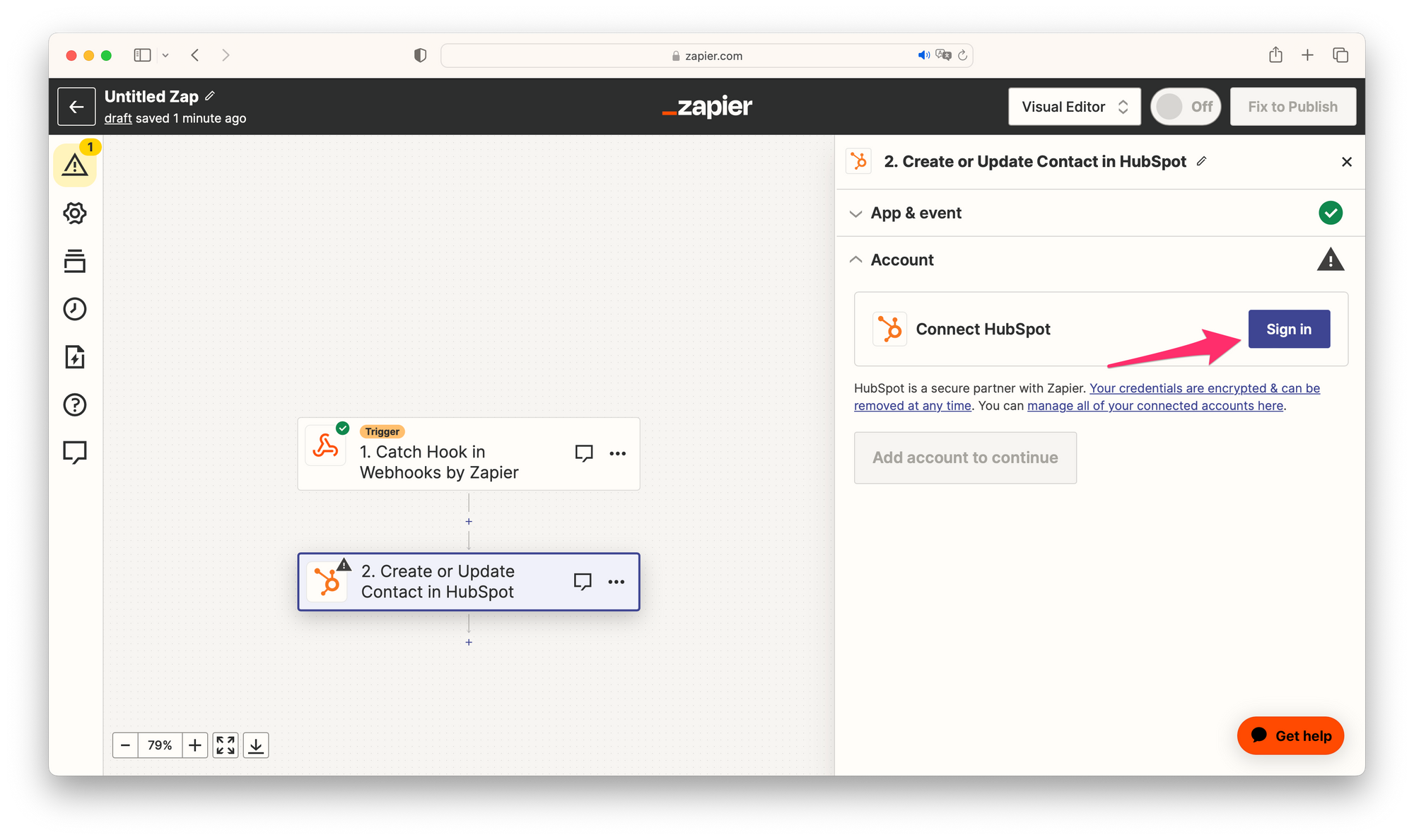The image size is (1414, 840).
Task: Add comment on HubSpot step
Action: [x=583, y=582]
